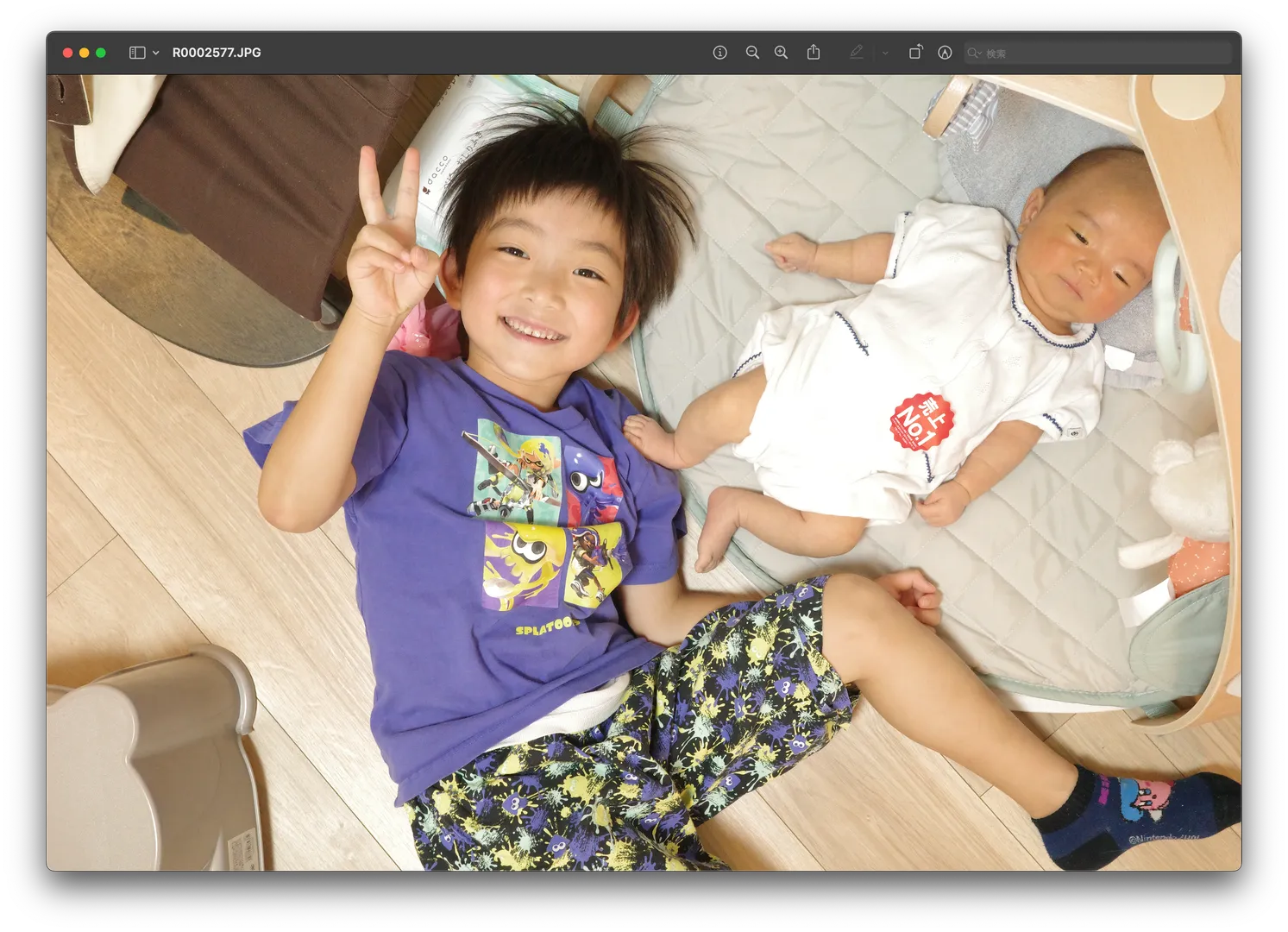Close the Preview window
Image resolution: width=1288 pixels, height=932 pixels.
pos(67,53)
